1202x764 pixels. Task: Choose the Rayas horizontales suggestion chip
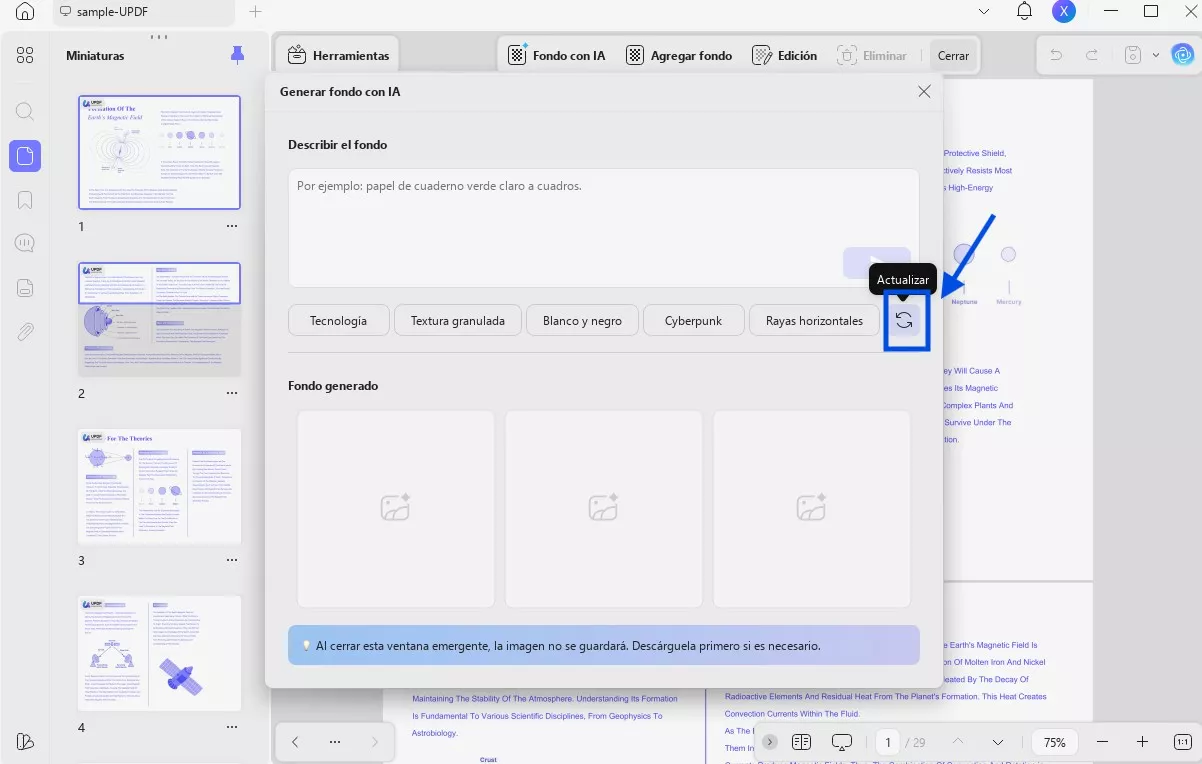(x=814, y=320)
